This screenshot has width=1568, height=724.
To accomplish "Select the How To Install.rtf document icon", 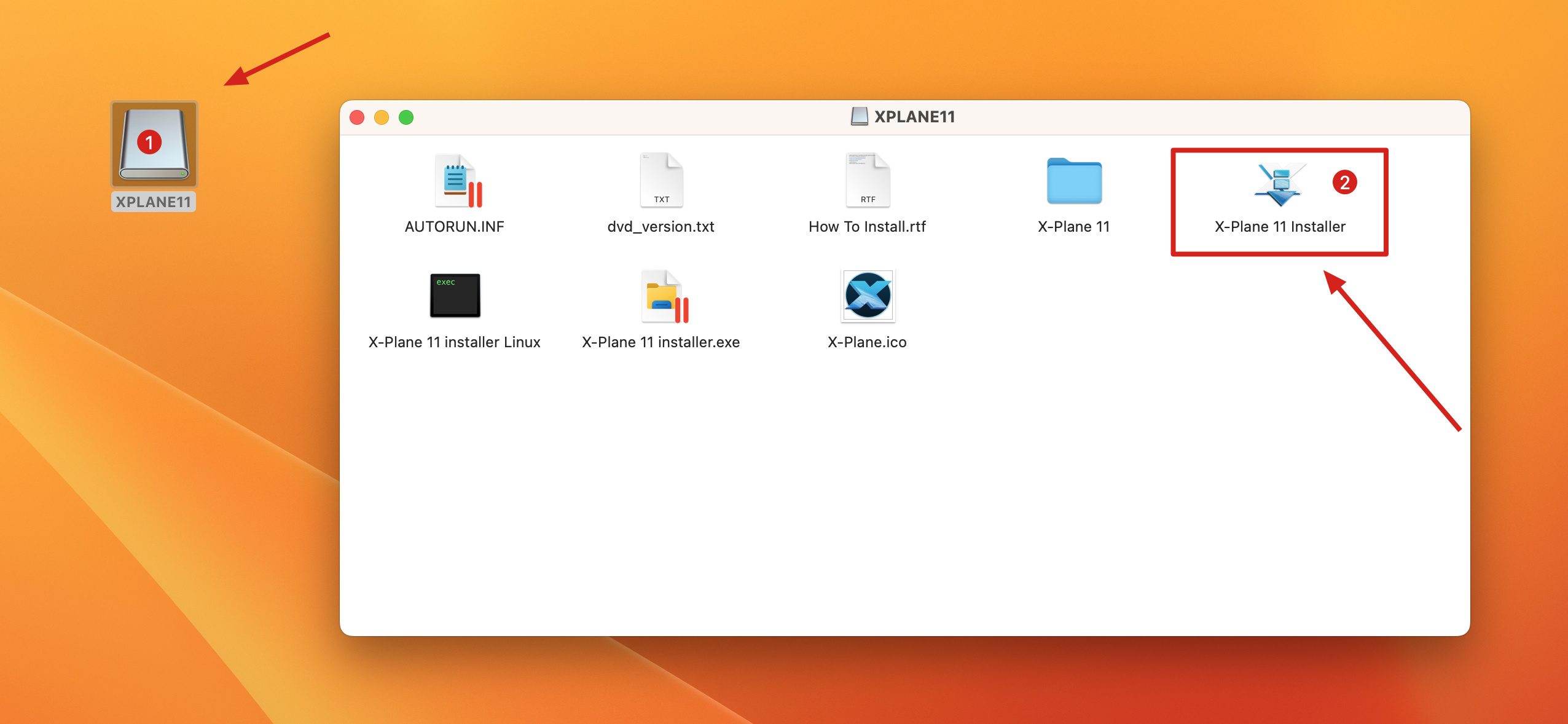I will point(867,181).
